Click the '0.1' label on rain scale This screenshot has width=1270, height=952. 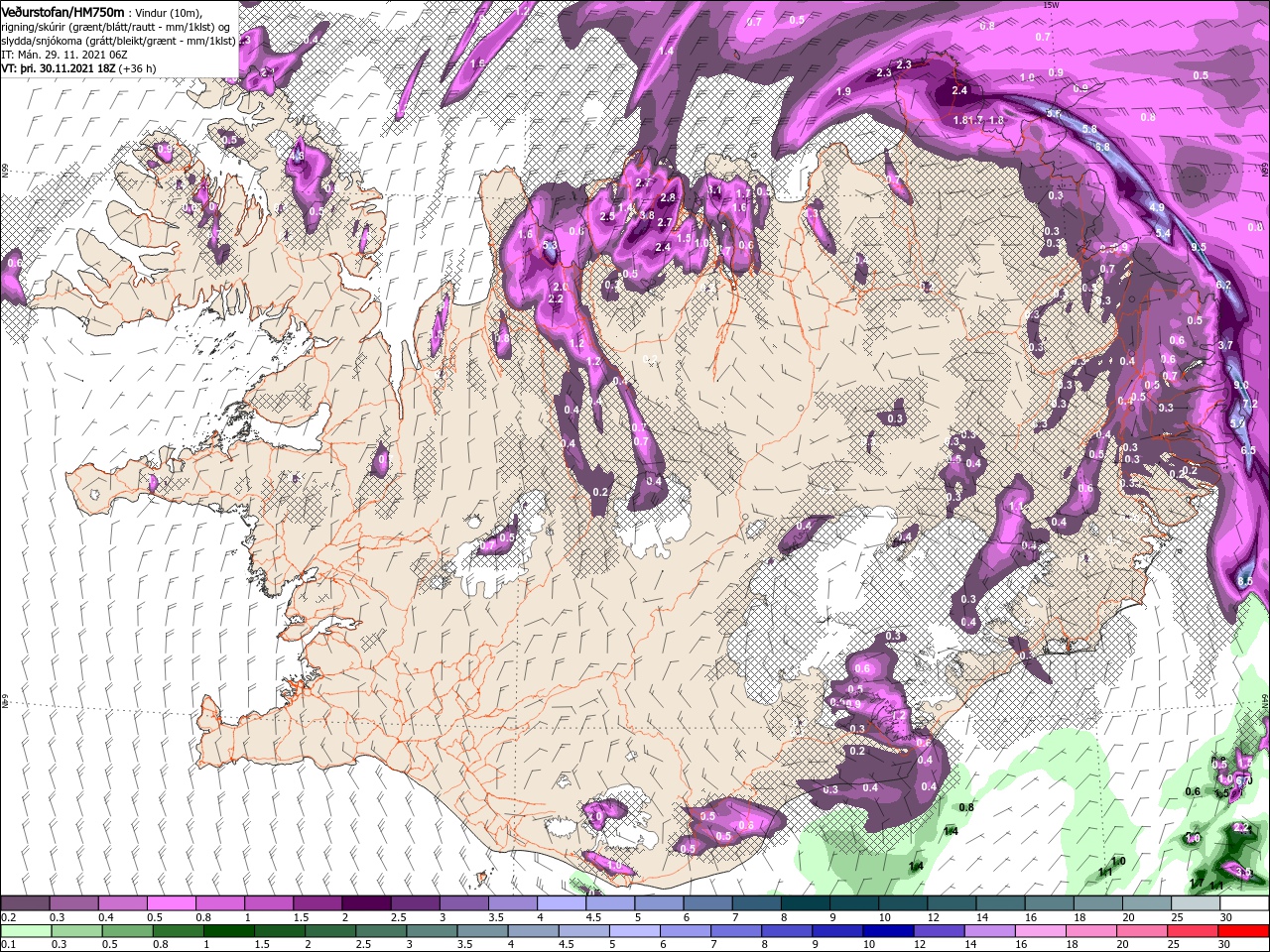click(9, 945)
